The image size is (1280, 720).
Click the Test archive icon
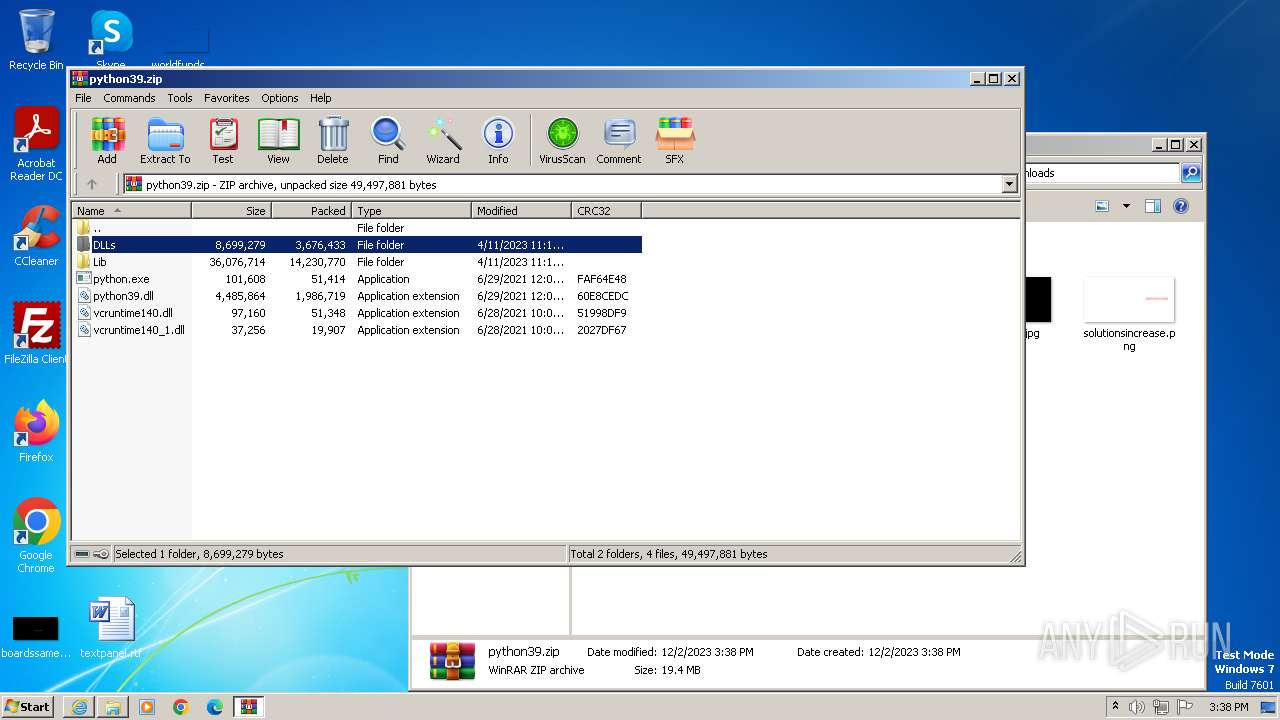(223, 141)
